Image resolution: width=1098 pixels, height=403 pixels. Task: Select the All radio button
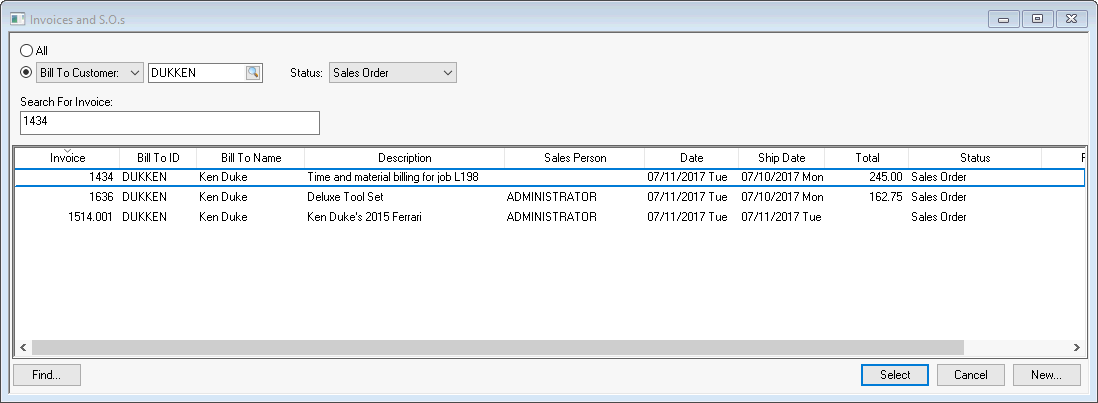[27, 50]
